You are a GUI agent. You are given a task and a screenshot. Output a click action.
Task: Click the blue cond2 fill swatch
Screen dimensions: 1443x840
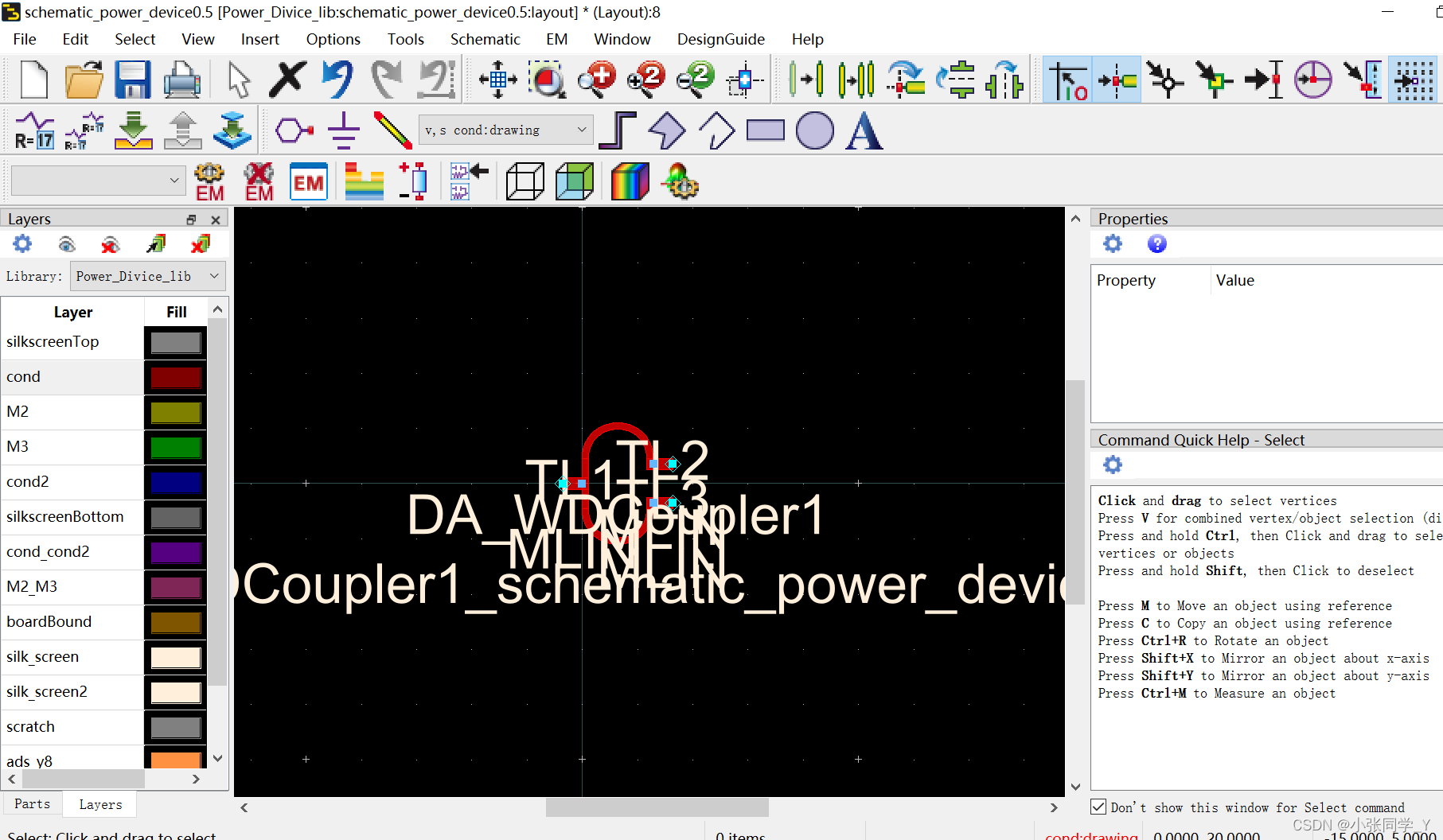pyautogui.click(x=176, y=483)
